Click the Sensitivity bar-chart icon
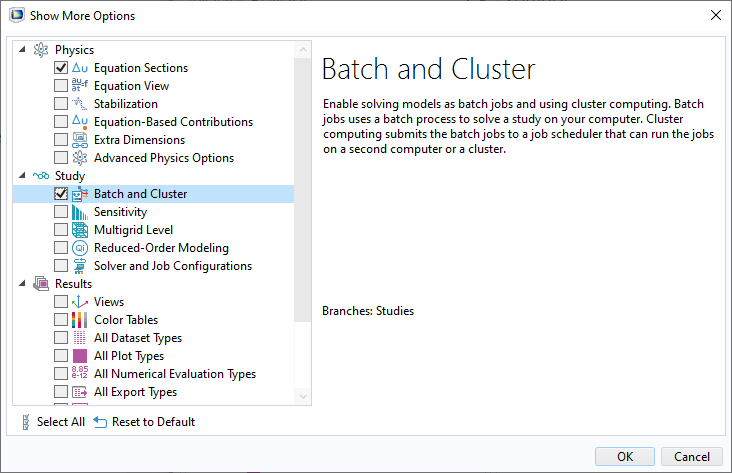The image size is (732, 473). point(80,212)
